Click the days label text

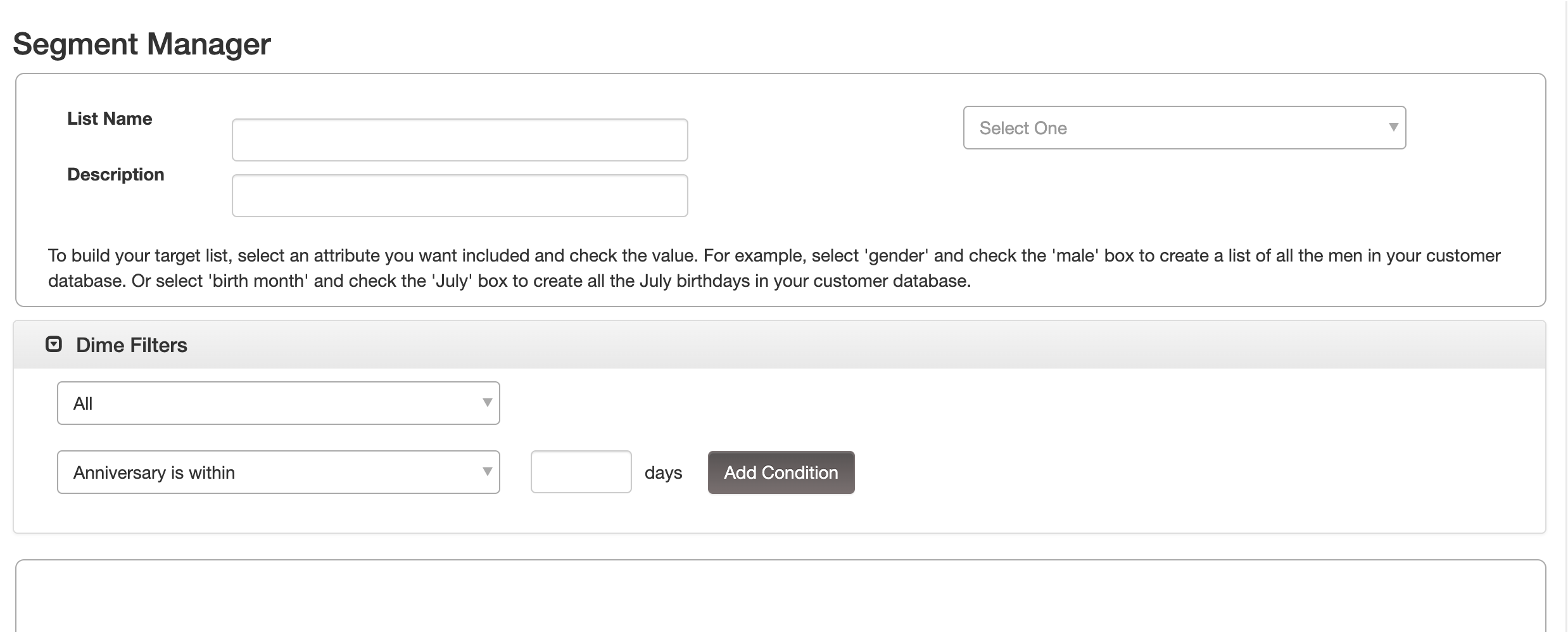coord(663,473)
